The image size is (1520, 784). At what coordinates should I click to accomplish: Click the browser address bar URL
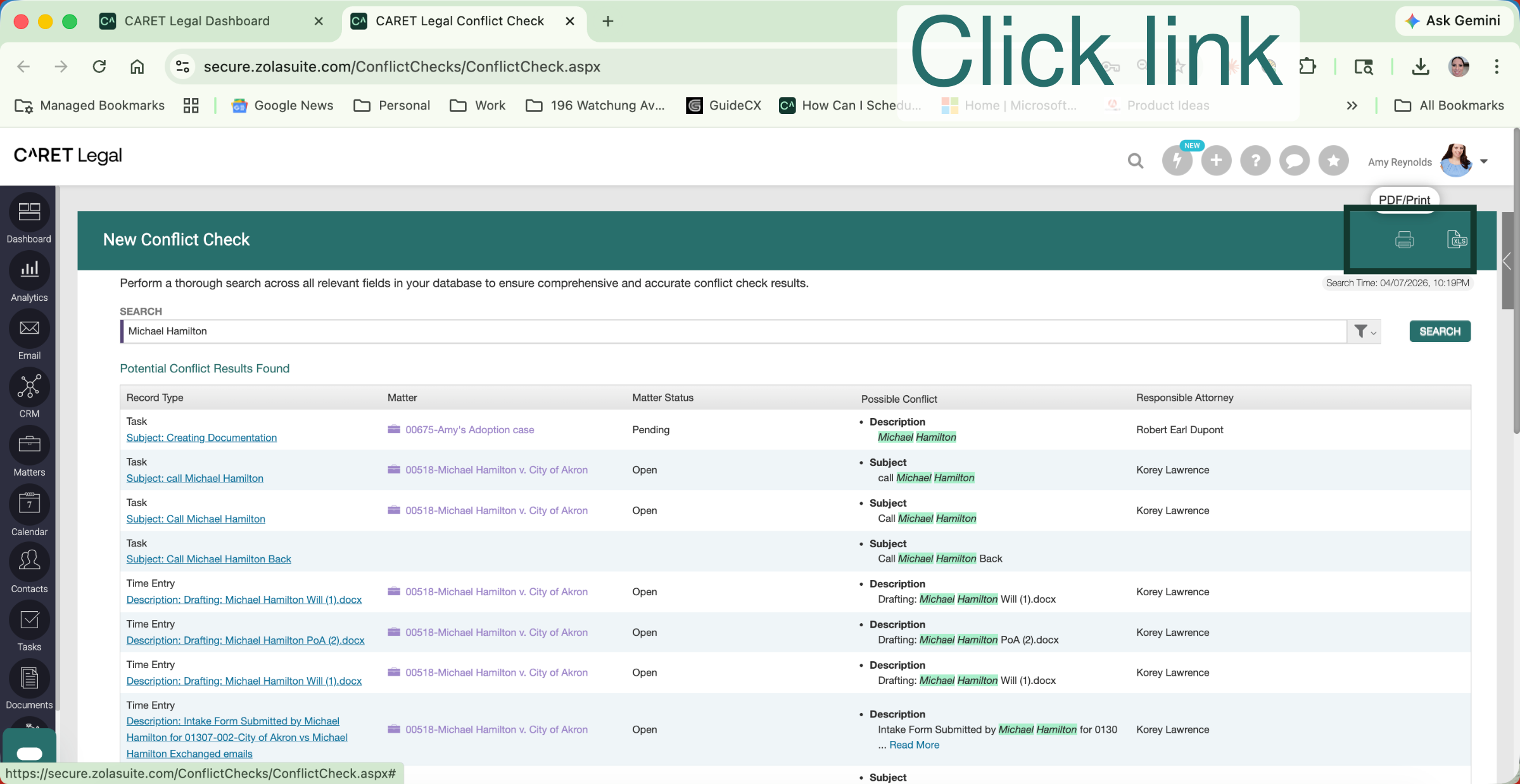(402, 66)
